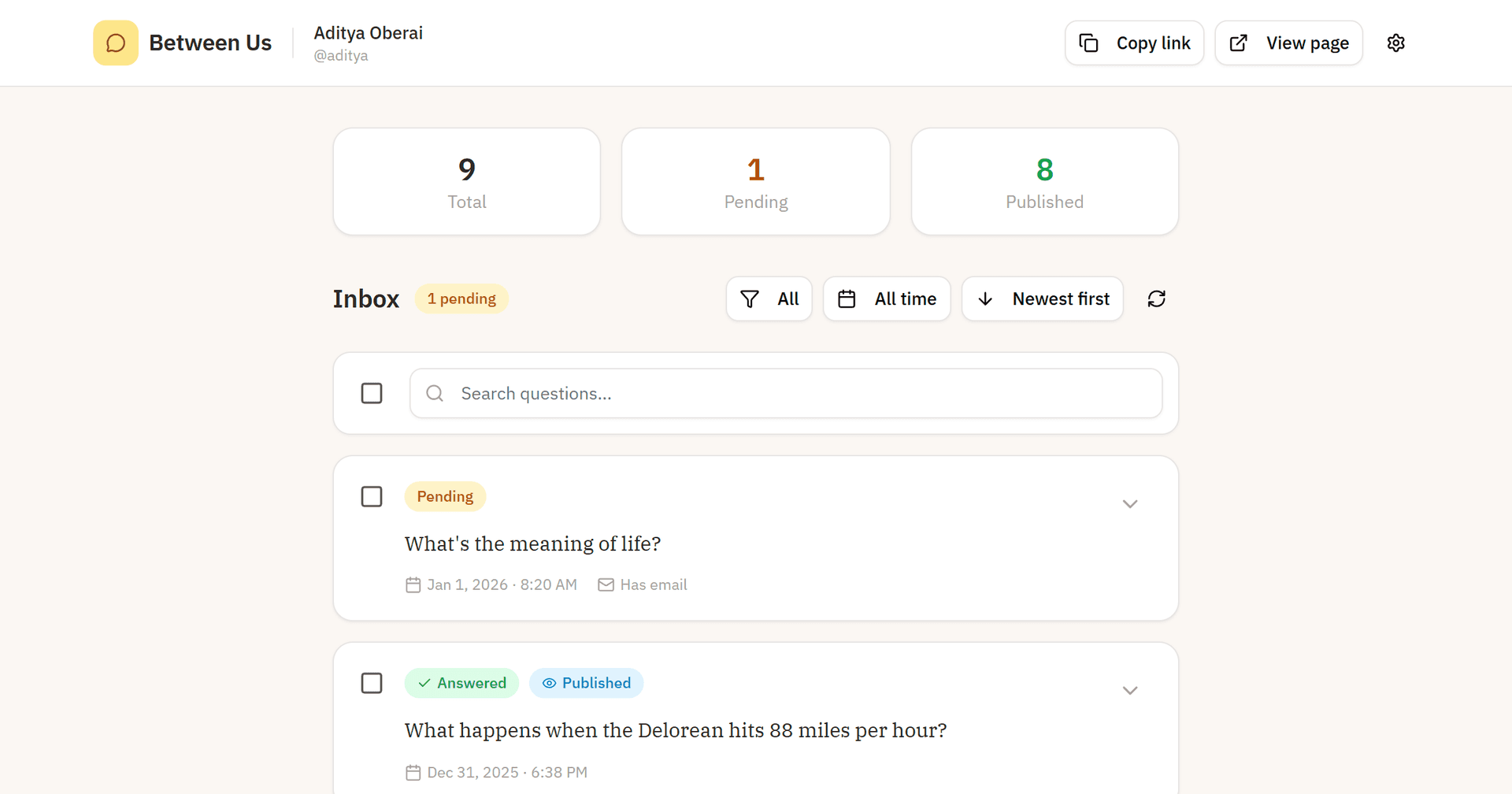This screenshot has height=794, width=1512.
Task: Open settings via the gear icon
Action: (1395, 43)
